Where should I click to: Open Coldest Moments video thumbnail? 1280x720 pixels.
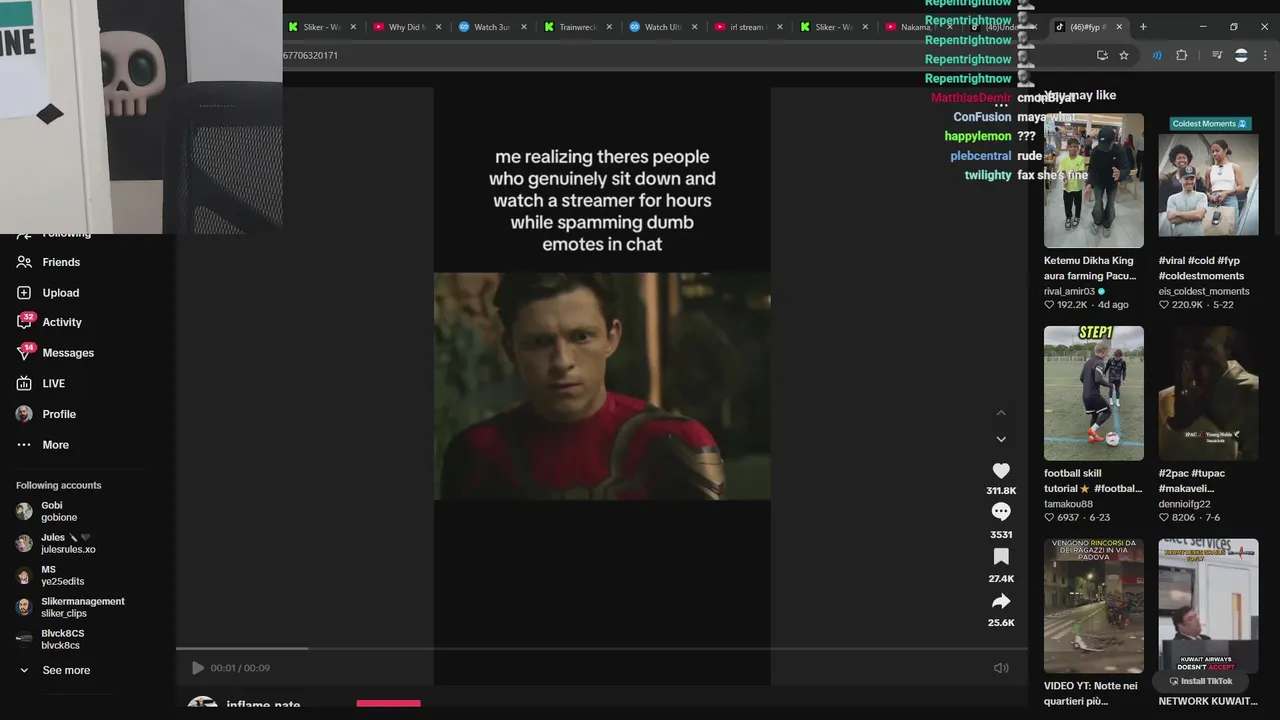click(x=1209, y=180)
